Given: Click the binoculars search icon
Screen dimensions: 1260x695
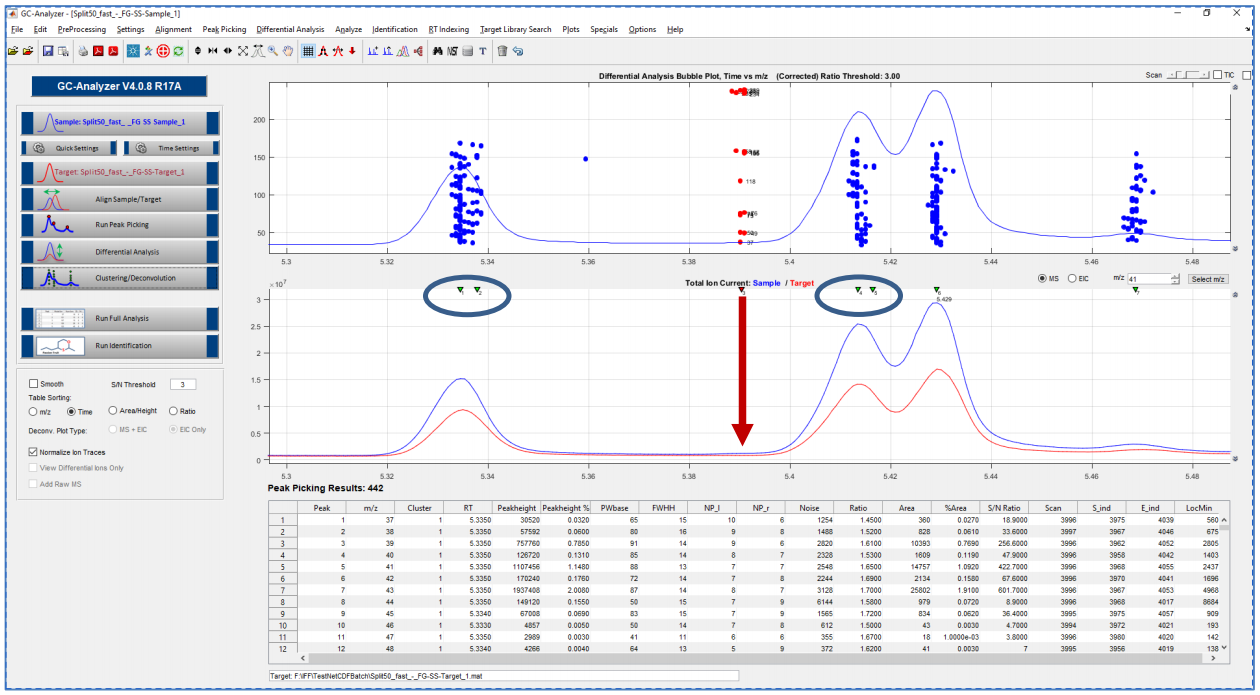Looking at the screenshot, I should 437,50.
